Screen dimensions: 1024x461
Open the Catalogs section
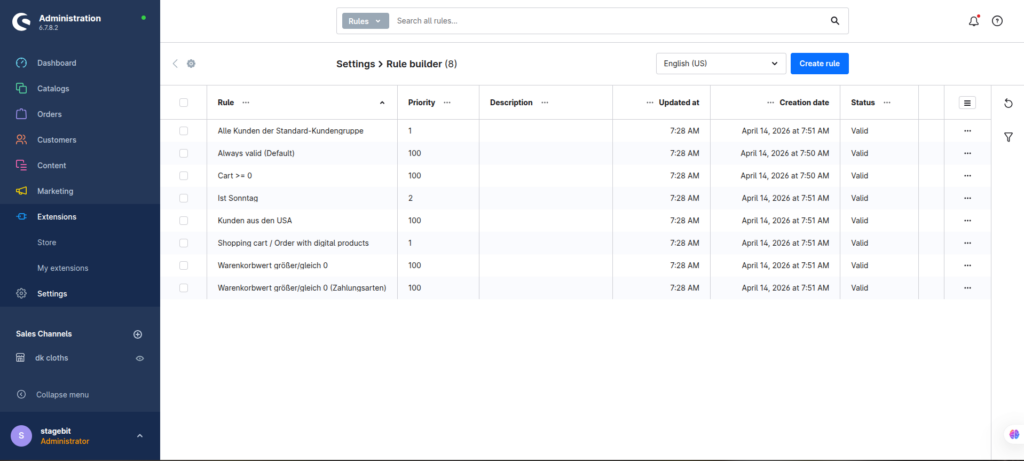pyautogui.click(x=53, y=88)
